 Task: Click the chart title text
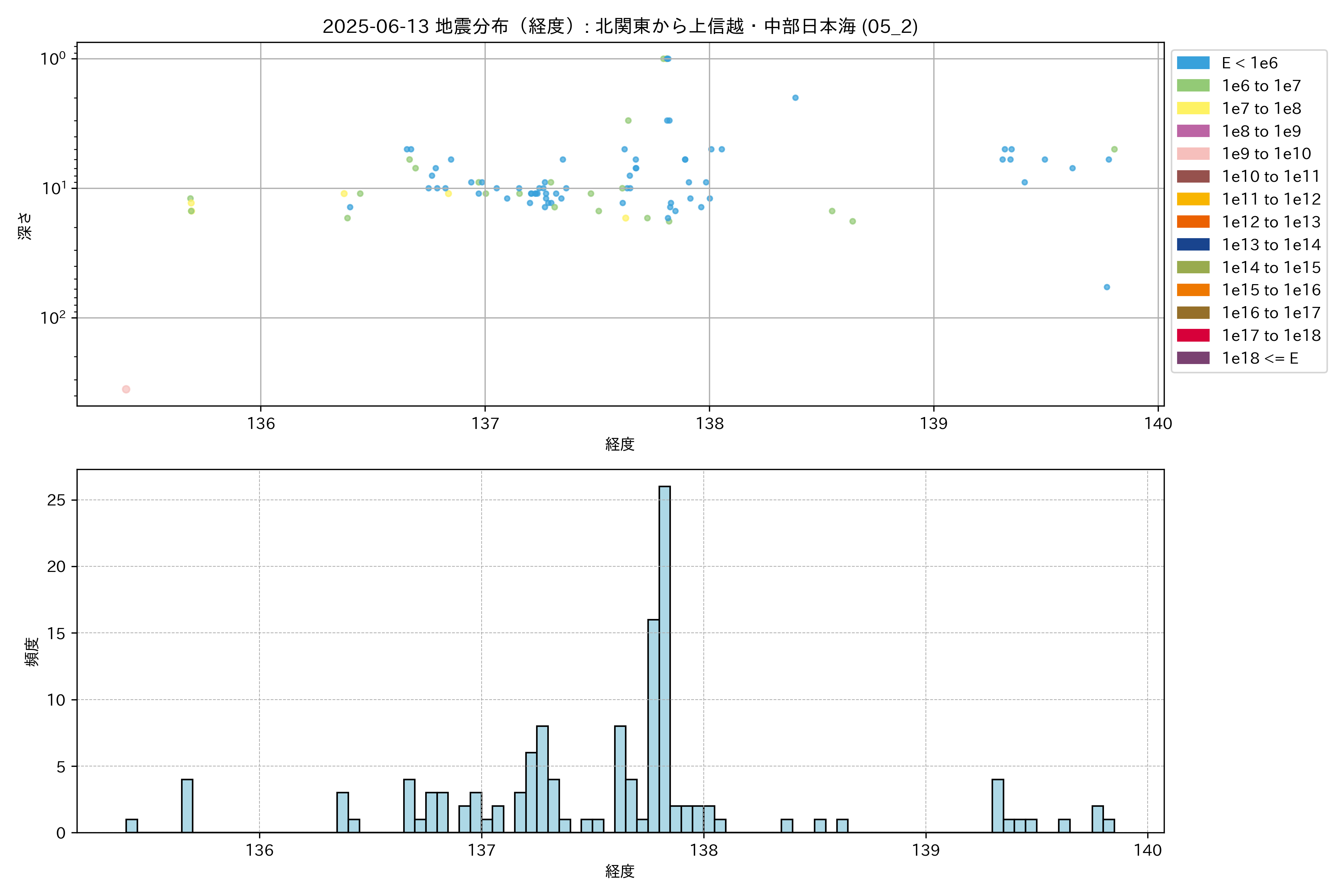pyautogui.click(x=620, y=26)
